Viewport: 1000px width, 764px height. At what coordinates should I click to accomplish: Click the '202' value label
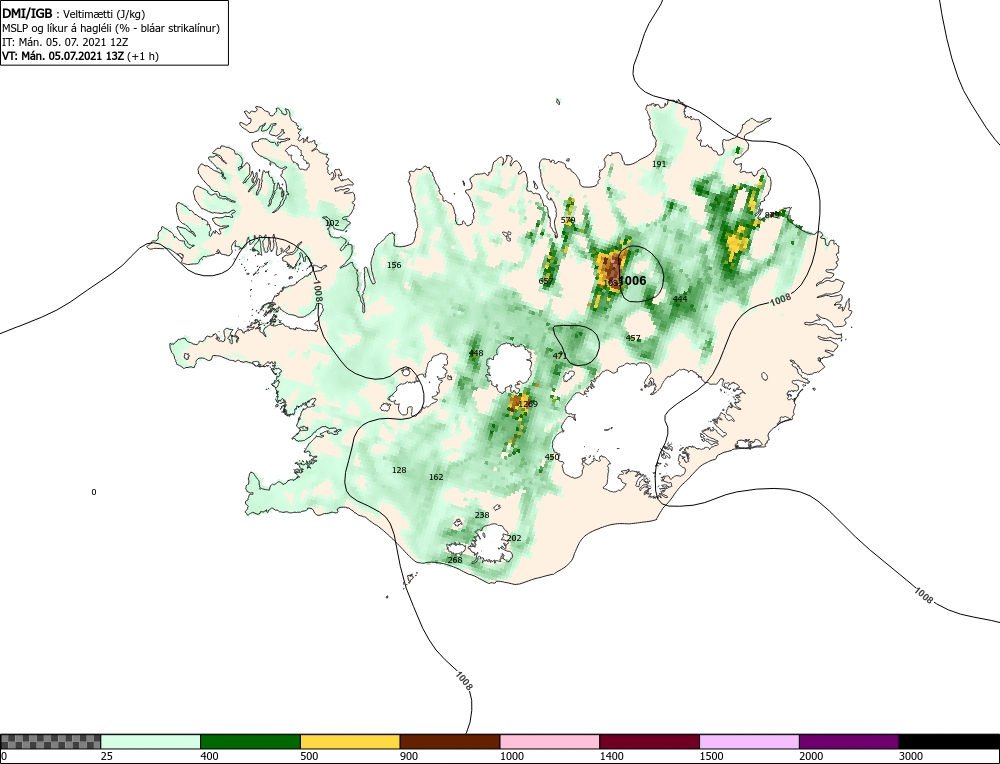[513, 538]
